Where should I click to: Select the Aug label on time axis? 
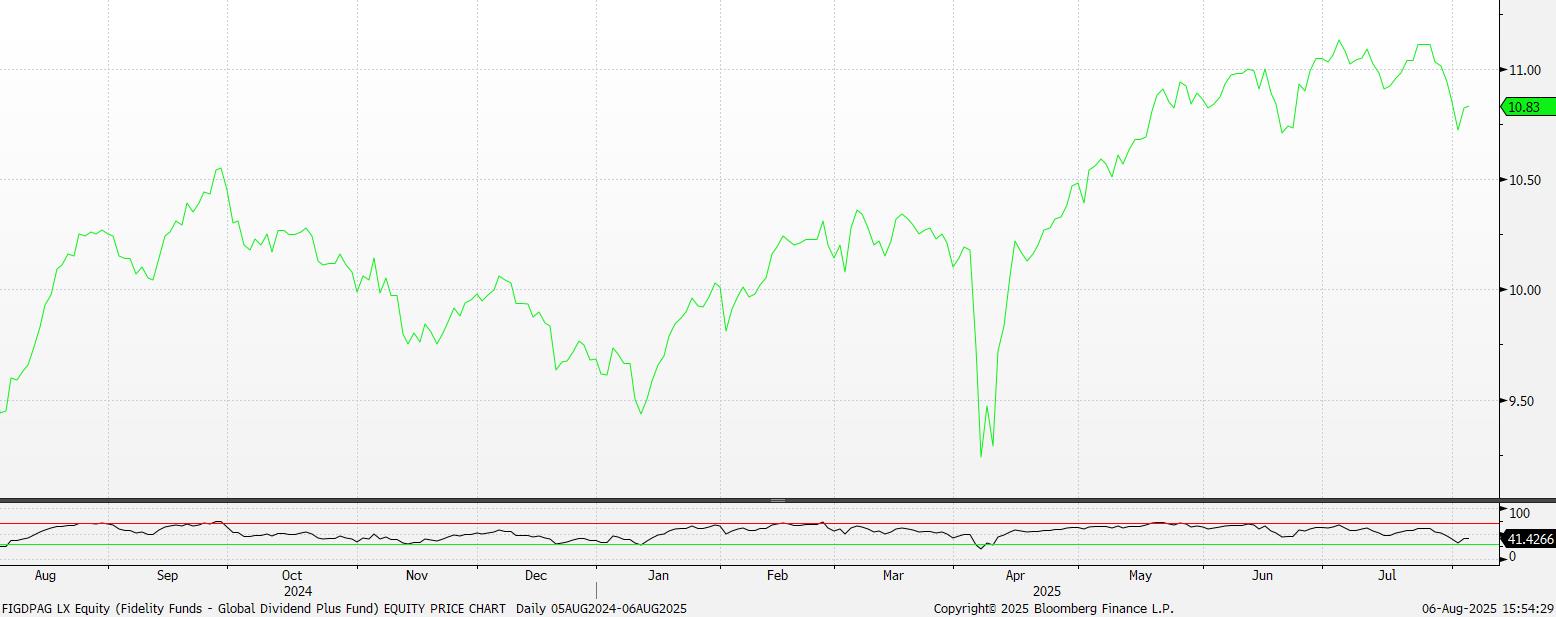pos(45,576)
